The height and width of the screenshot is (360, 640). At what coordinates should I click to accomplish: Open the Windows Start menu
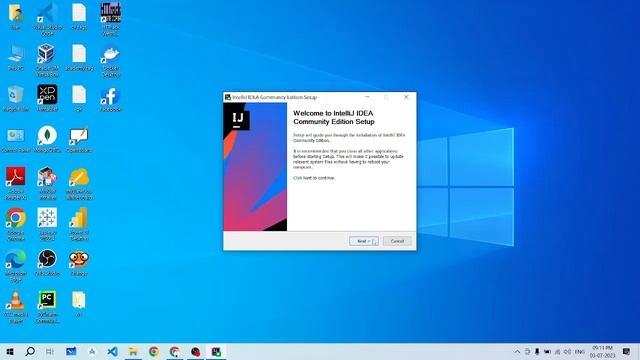click(x=10, y=351)
